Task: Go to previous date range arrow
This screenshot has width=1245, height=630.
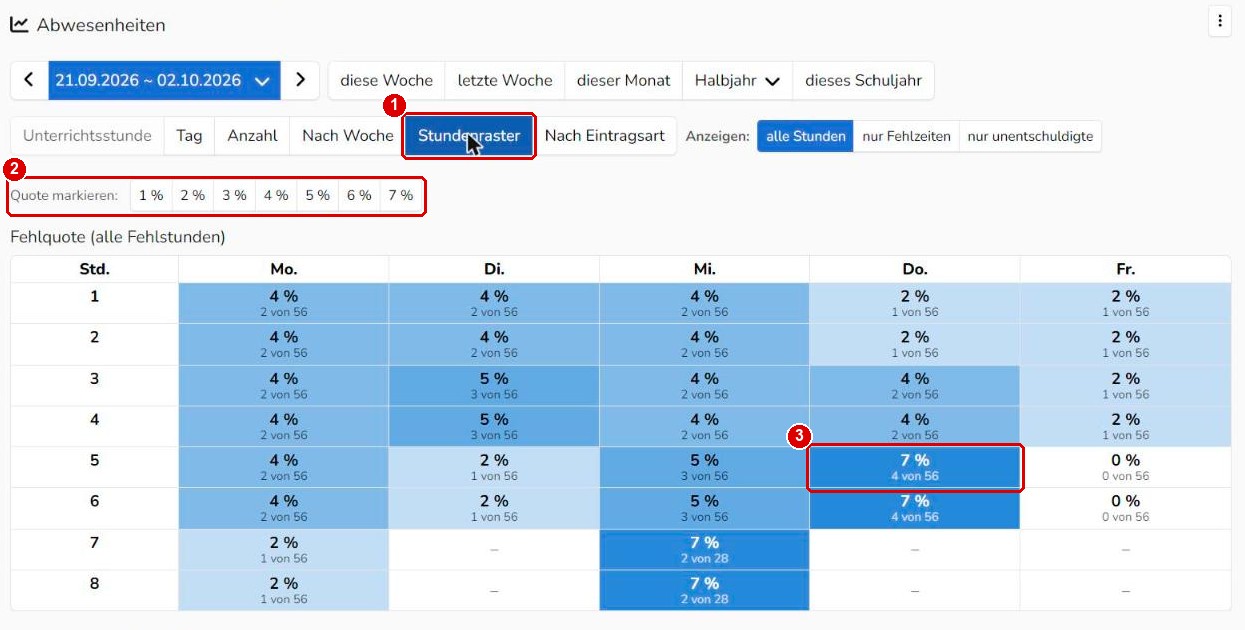Action: click(x=29, y=80)
